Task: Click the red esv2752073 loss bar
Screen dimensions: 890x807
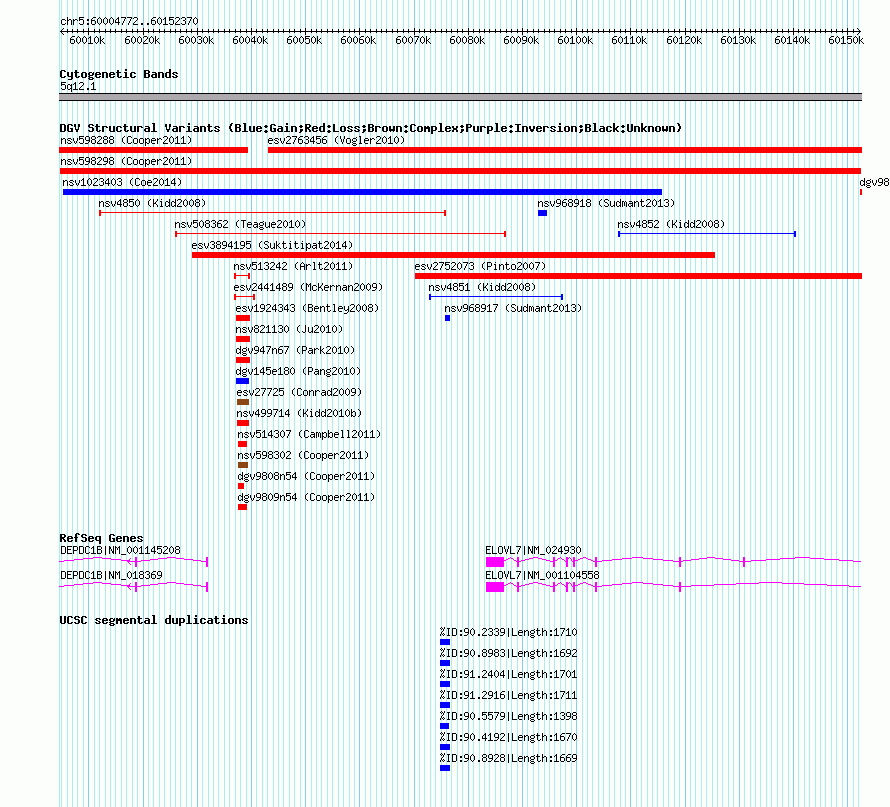Action: tap(639, 276)
